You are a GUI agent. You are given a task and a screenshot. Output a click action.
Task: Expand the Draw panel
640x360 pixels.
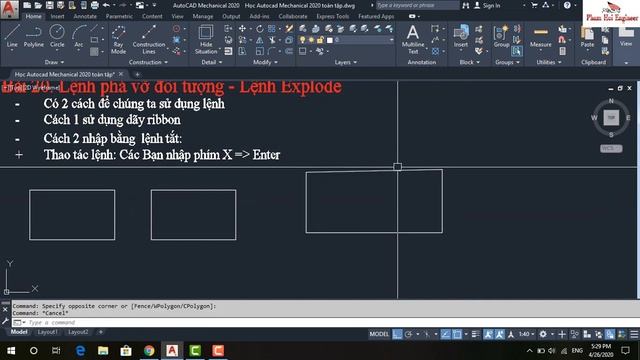point(54,62)
